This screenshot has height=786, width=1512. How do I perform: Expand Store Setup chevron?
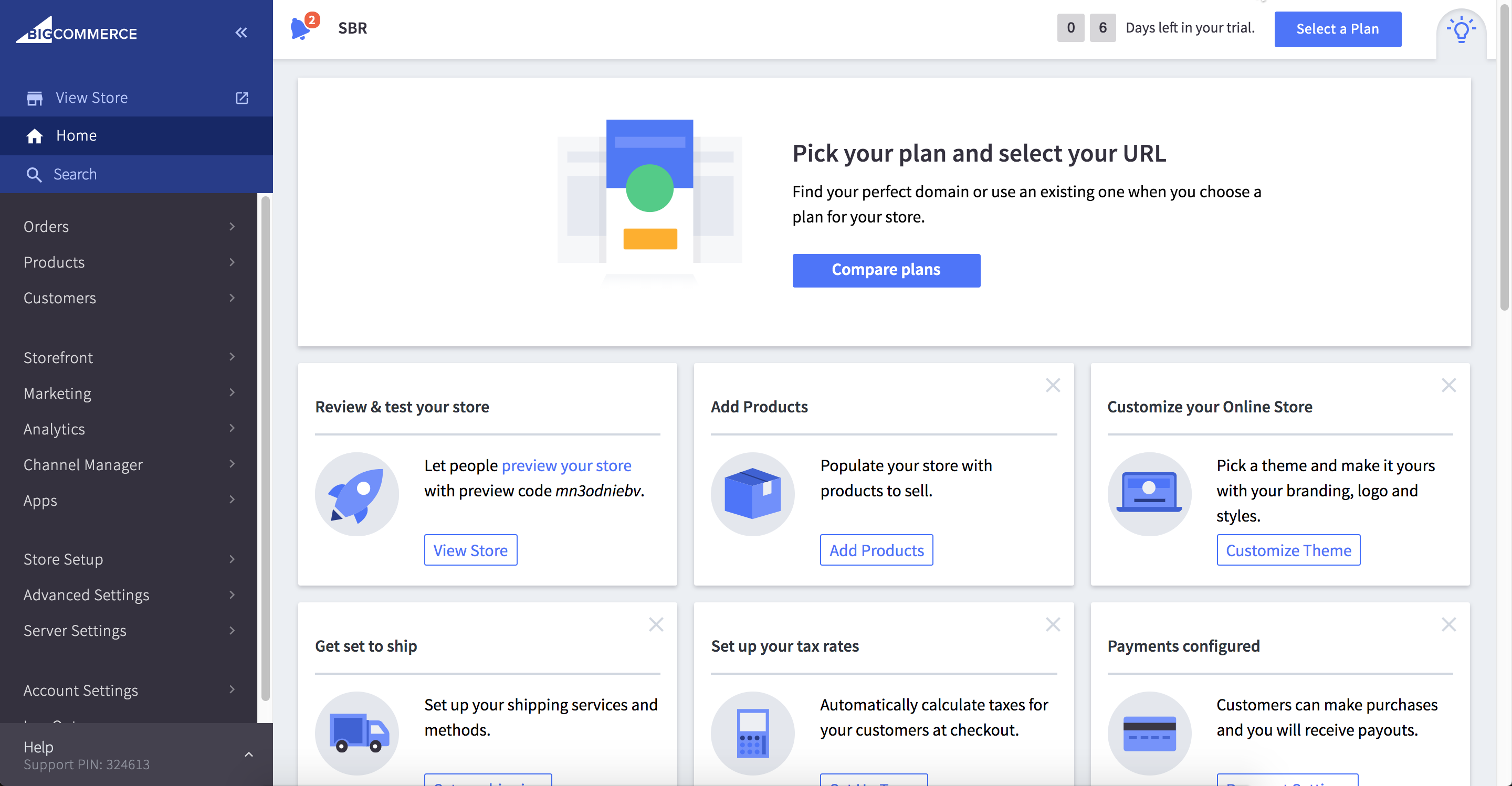233,559
